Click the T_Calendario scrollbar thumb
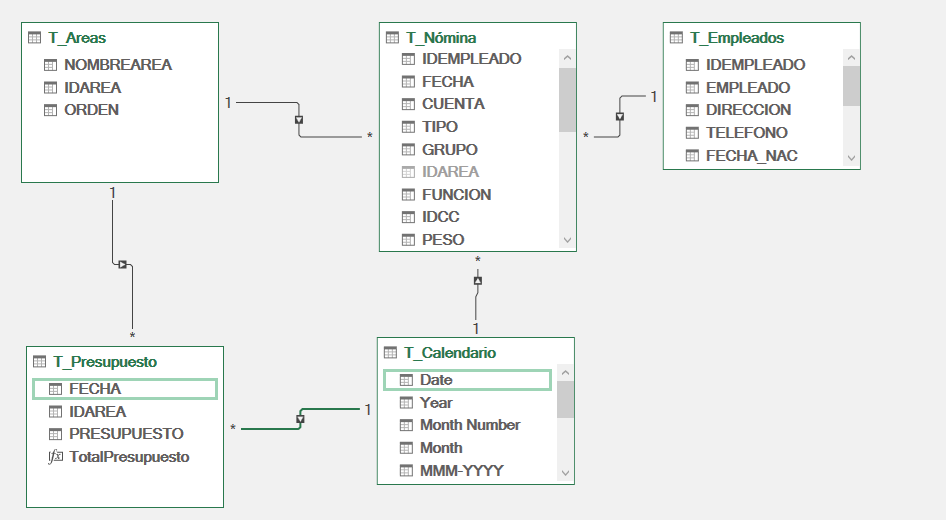946x520 pixels. 565,398
